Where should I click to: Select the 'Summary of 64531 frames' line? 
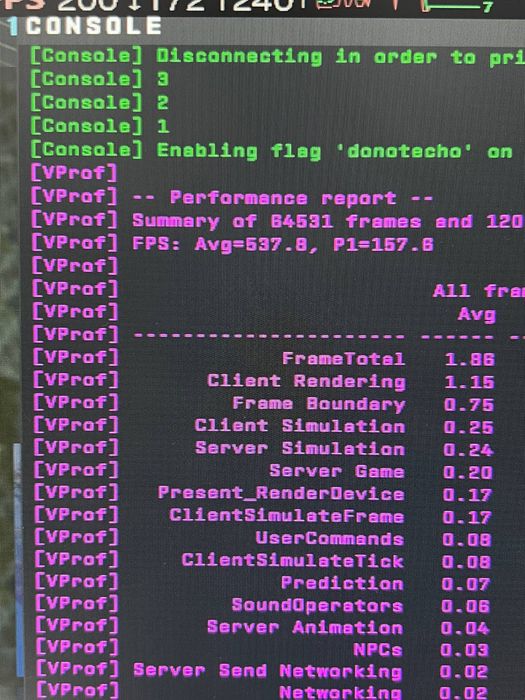click(x=277, y=221)
